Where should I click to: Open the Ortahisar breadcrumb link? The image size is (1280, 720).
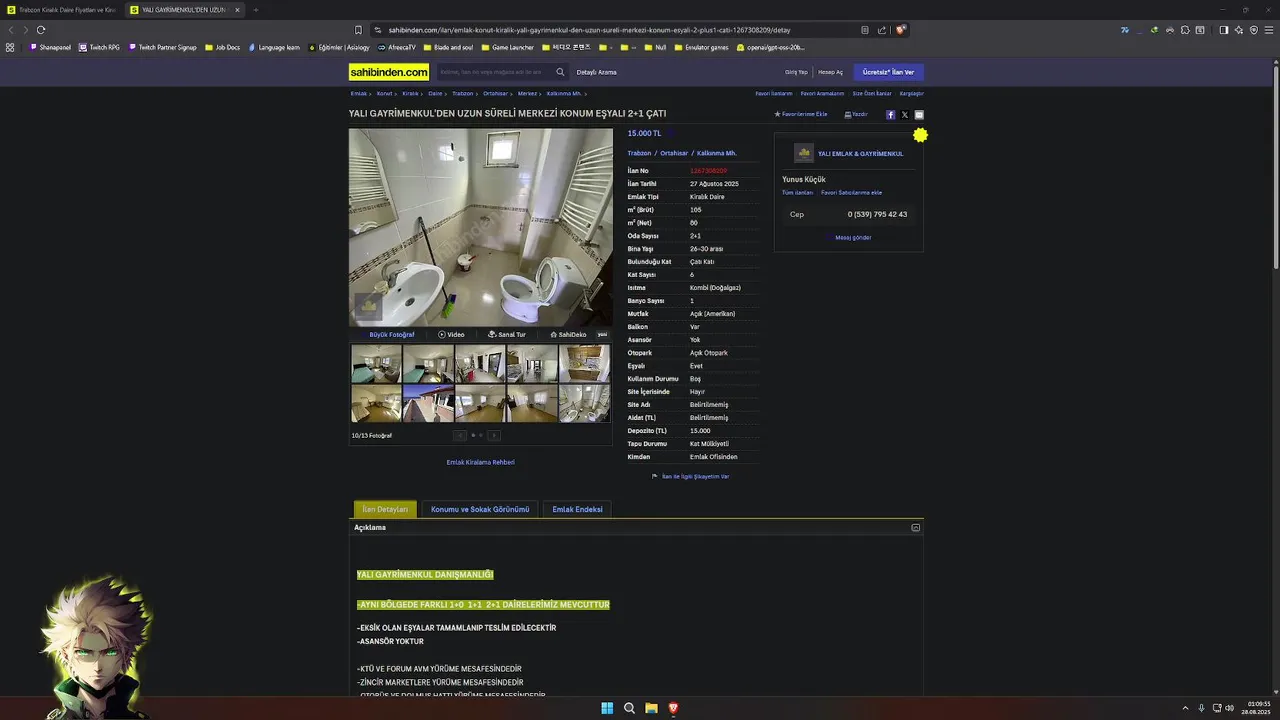click(496, 93)
